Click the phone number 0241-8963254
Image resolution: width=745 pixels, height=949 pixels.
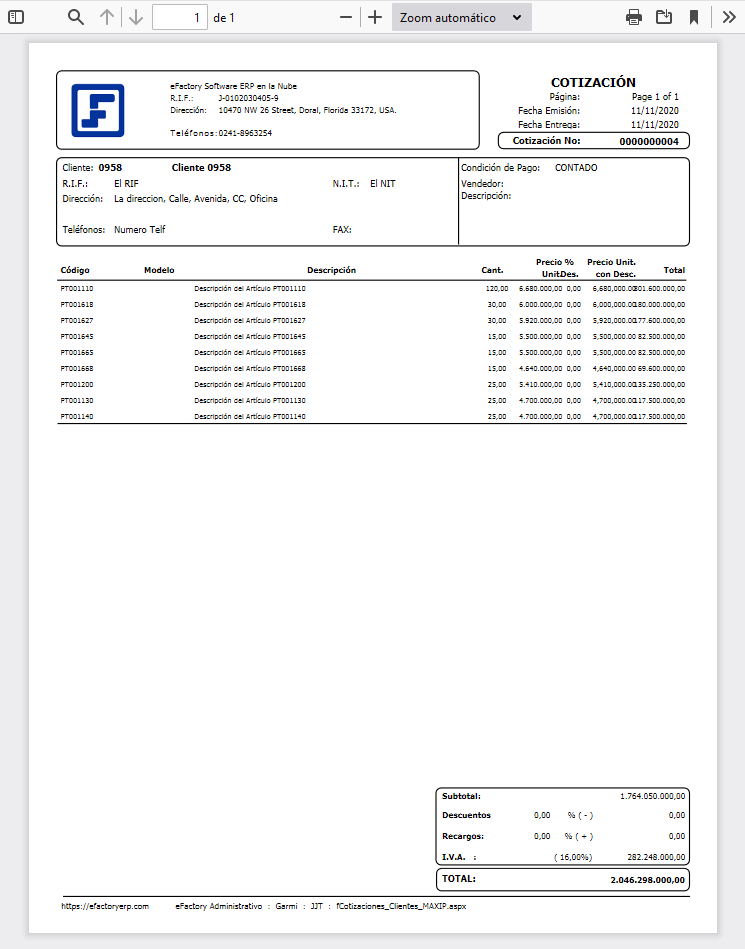pos(245,133)
